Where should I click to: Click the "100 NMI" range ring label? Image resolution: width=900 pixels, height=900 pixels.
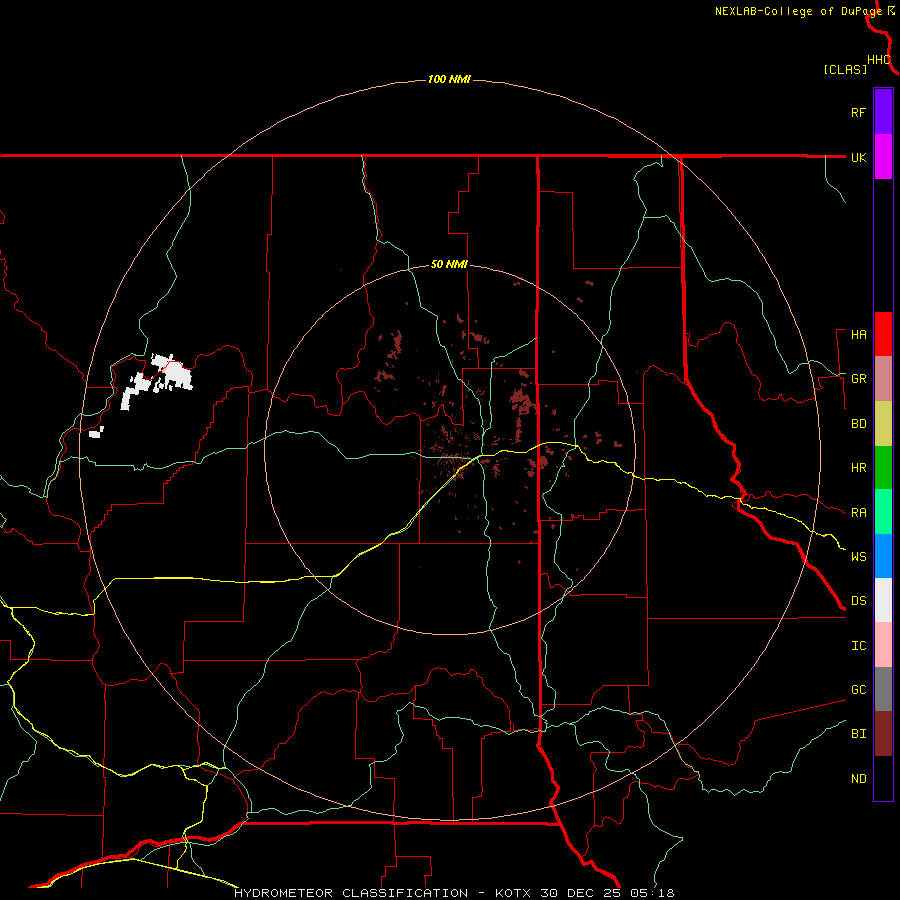tap(449, 79)
